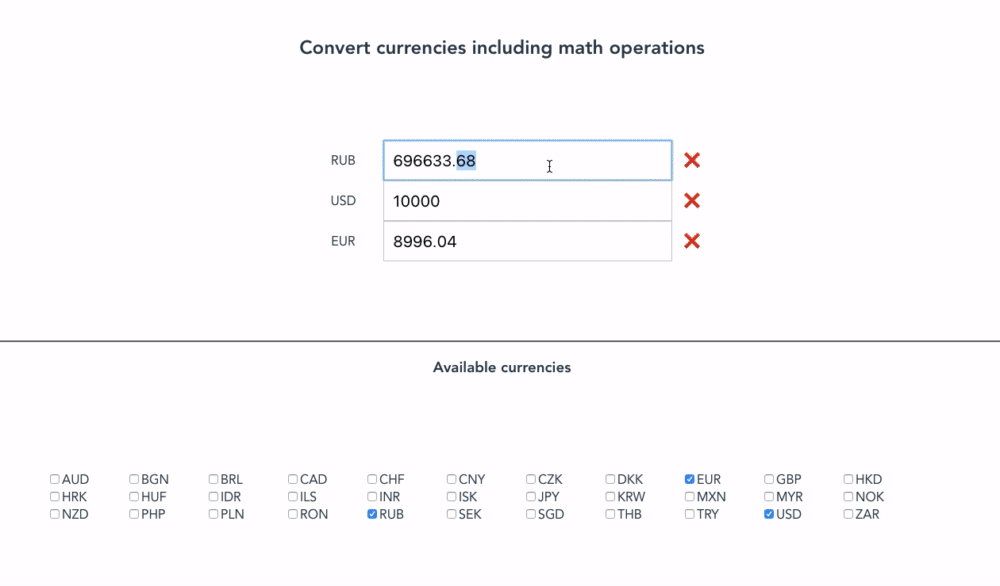
Task: Click inside the RUB amount field
Action: pos(527,160)
